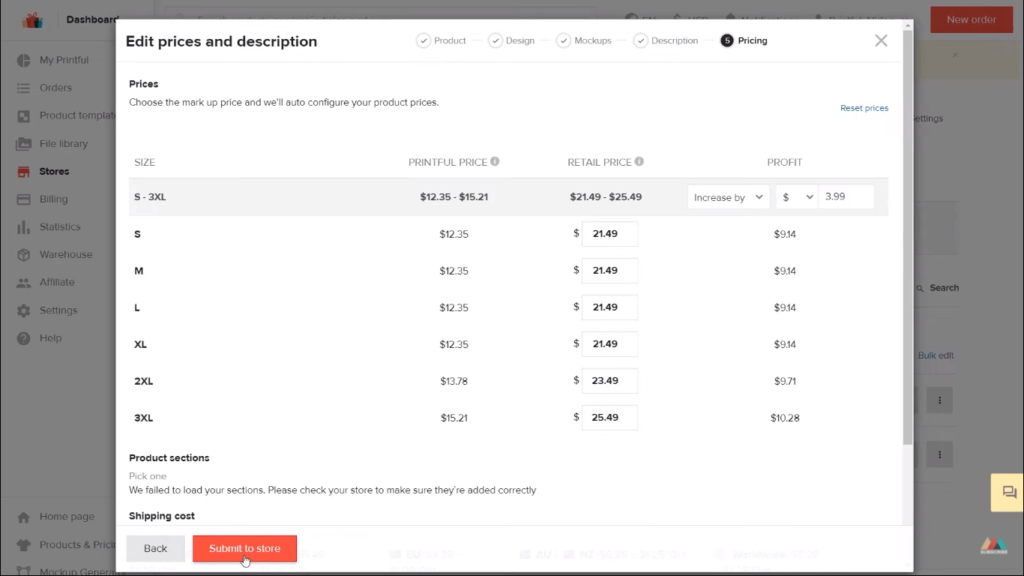Viewport: 1024px width, 576px height.
Task: Show Retail Price info tooltip icon
Action: tap(639, 161)
